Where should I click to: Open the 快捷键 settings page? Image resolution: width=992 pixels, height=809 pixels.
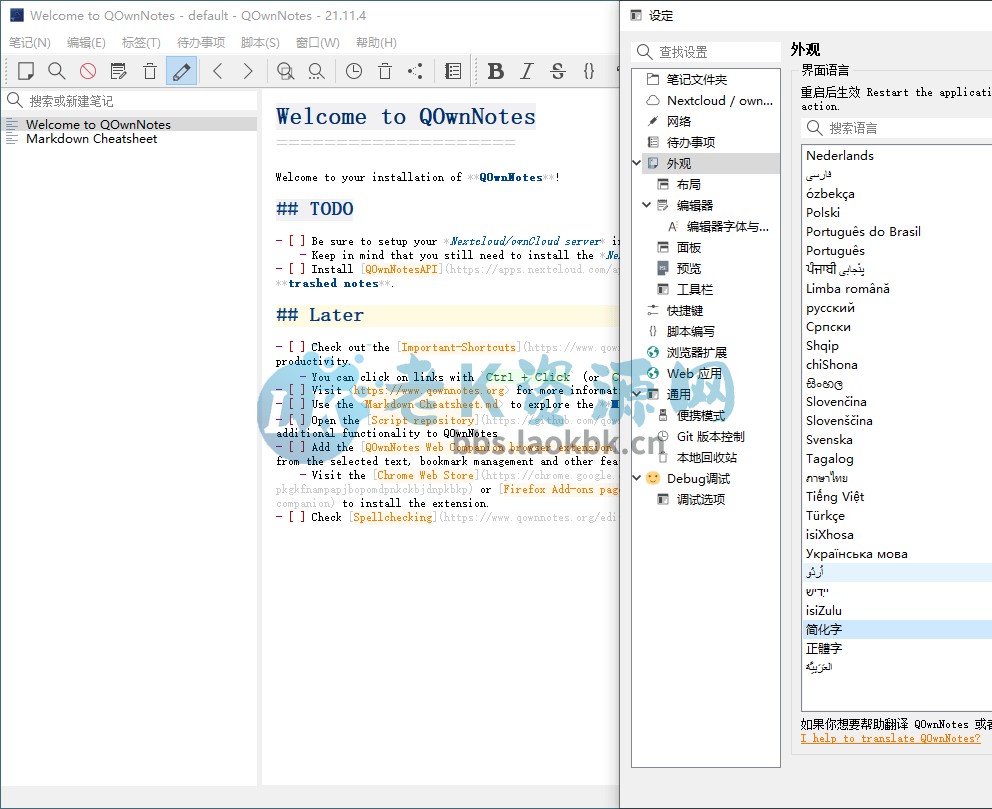coord(685,311)
